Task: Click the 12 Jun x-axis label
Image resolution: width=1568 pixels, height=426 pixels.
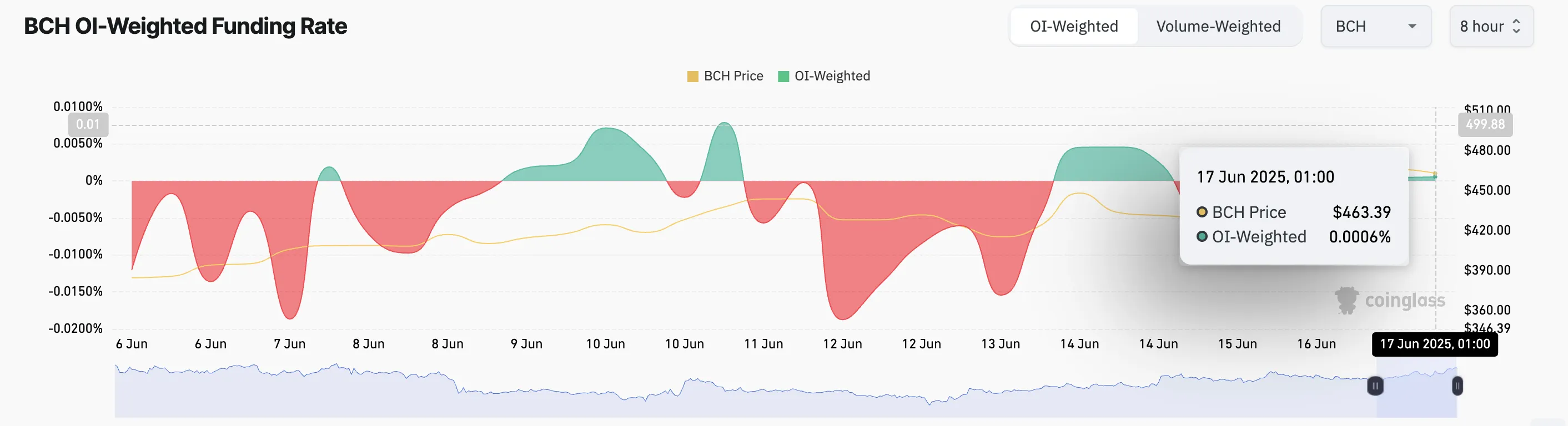Action: click(843, 344)
